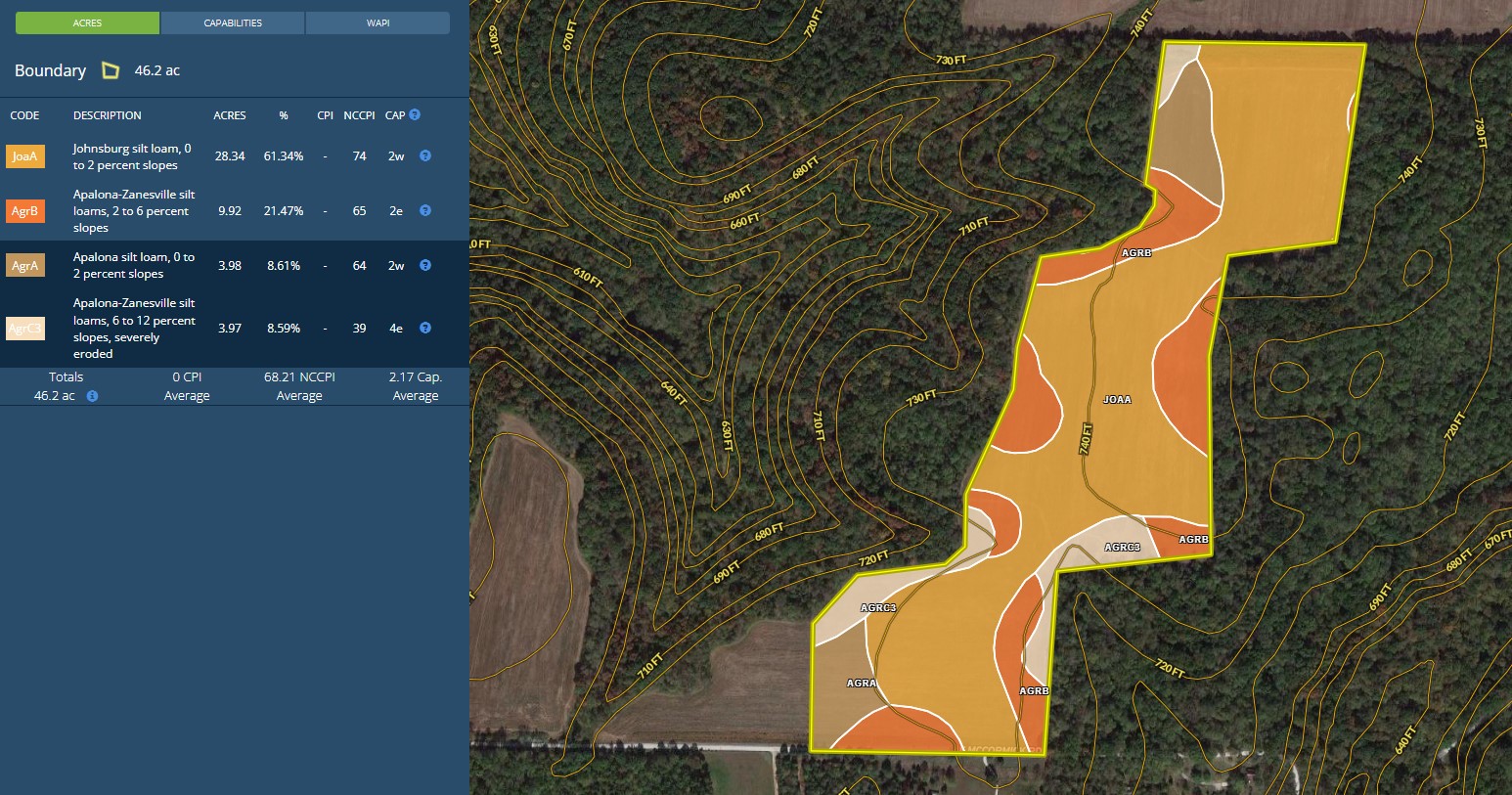Select the Acres tab
The image size is (1512, 795).
(87, 22)
